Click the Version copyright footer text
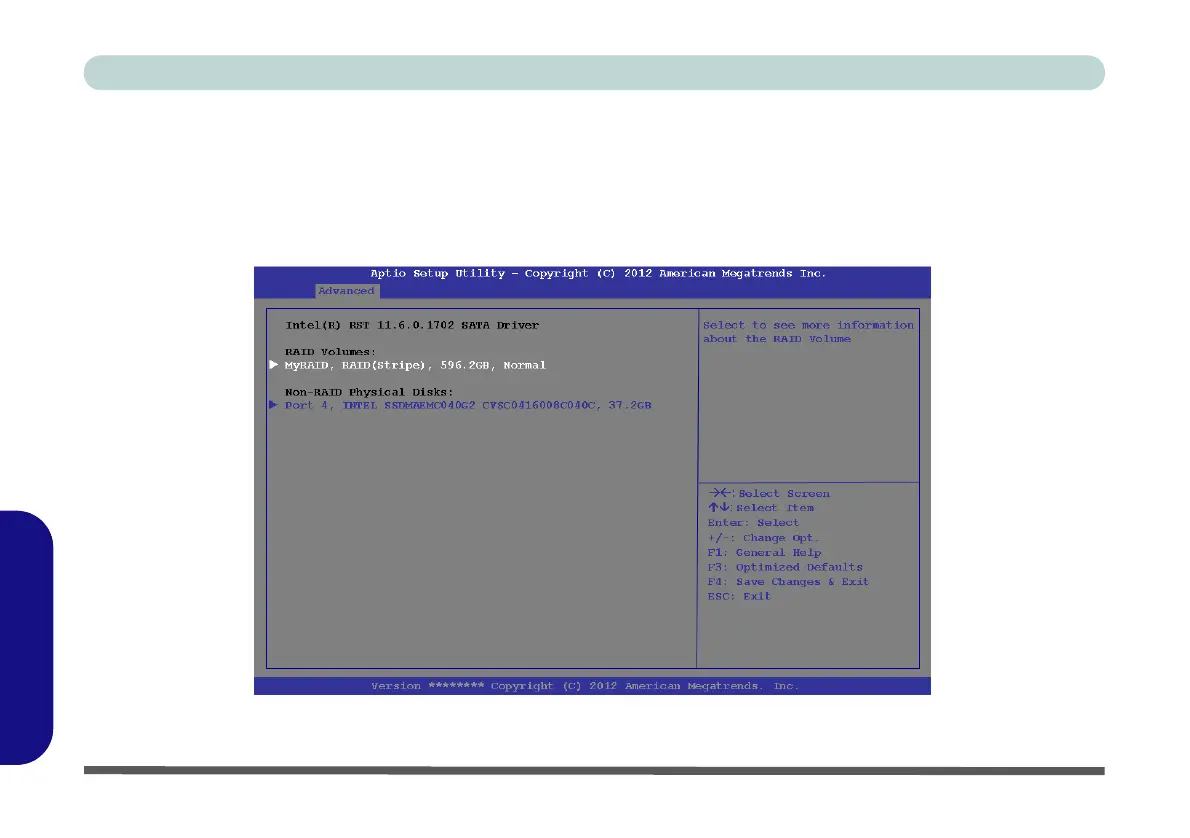The height and width of the screenshot is (838, 1190). [x=585, y=686]
